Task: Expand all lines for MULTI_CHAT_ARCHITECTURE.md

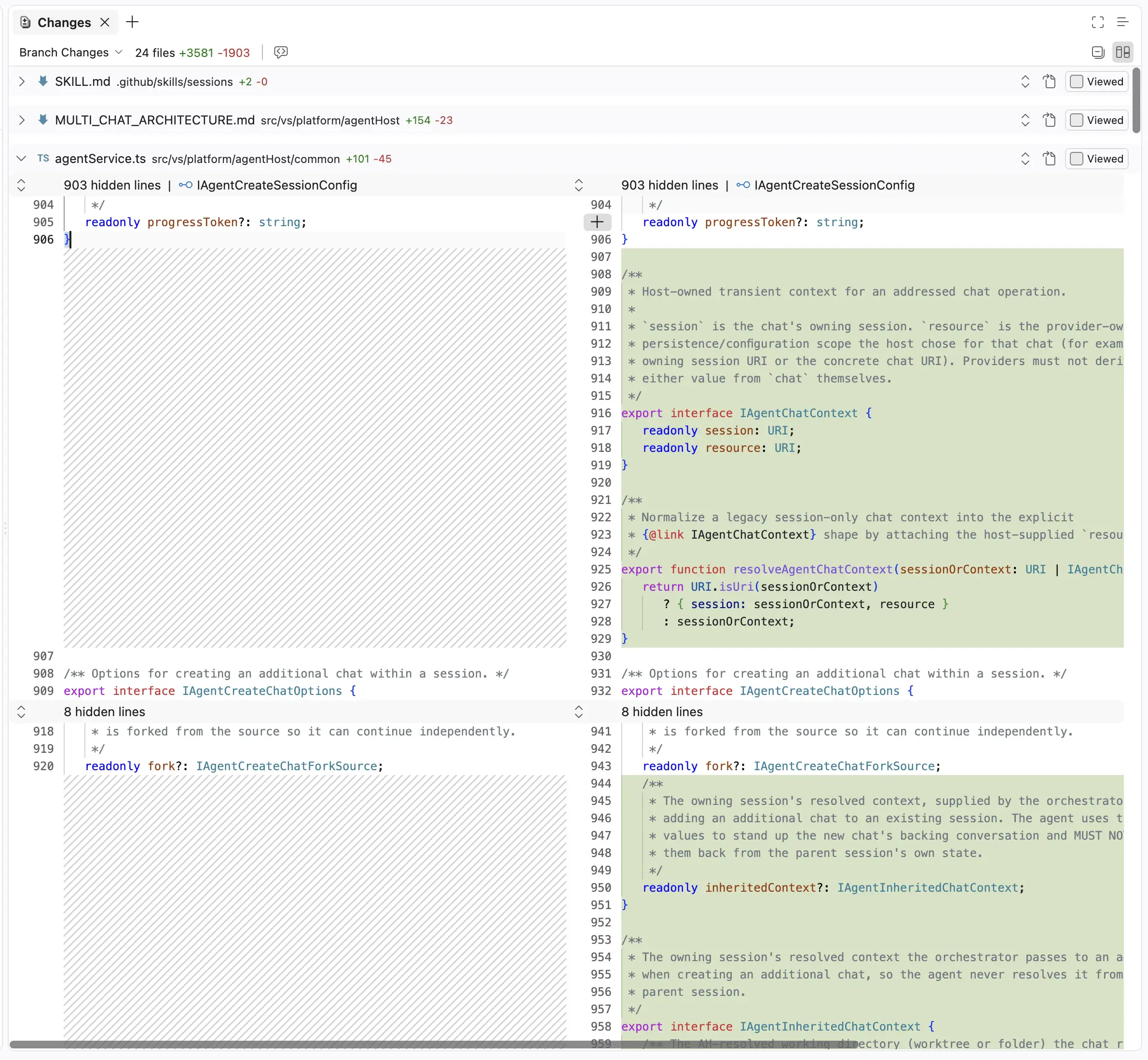Action: [1025, 120]
